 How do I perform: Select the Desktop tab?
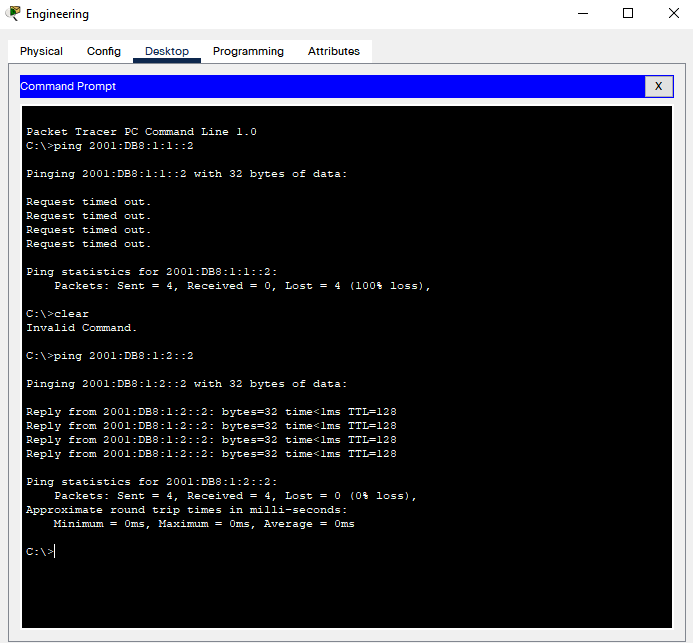pyautogui.click(x=167, y=51)
